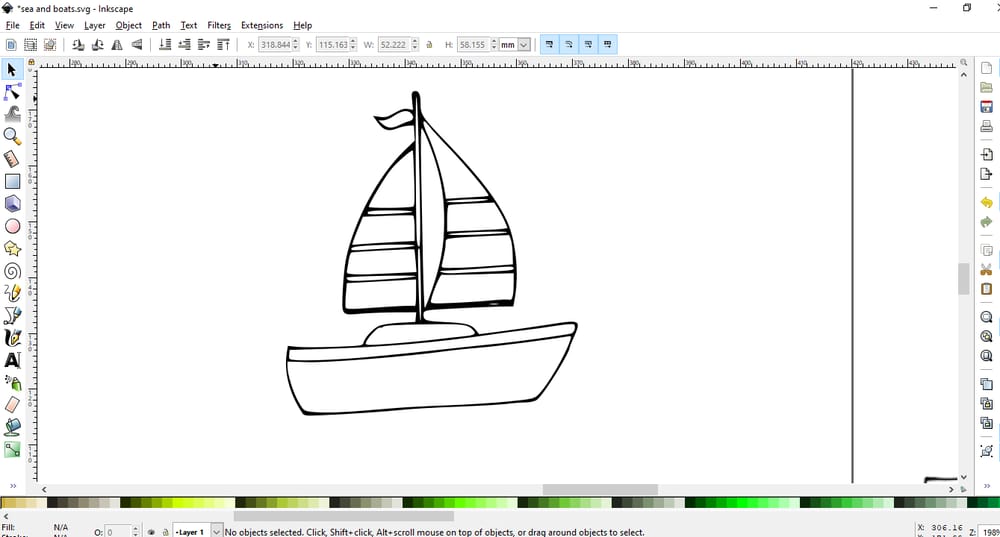Image resolution: width=1000 pixels, height=537 pixels.
Task: Click the Zoom to fit drawing icon
Action: [x=986, y=336]
